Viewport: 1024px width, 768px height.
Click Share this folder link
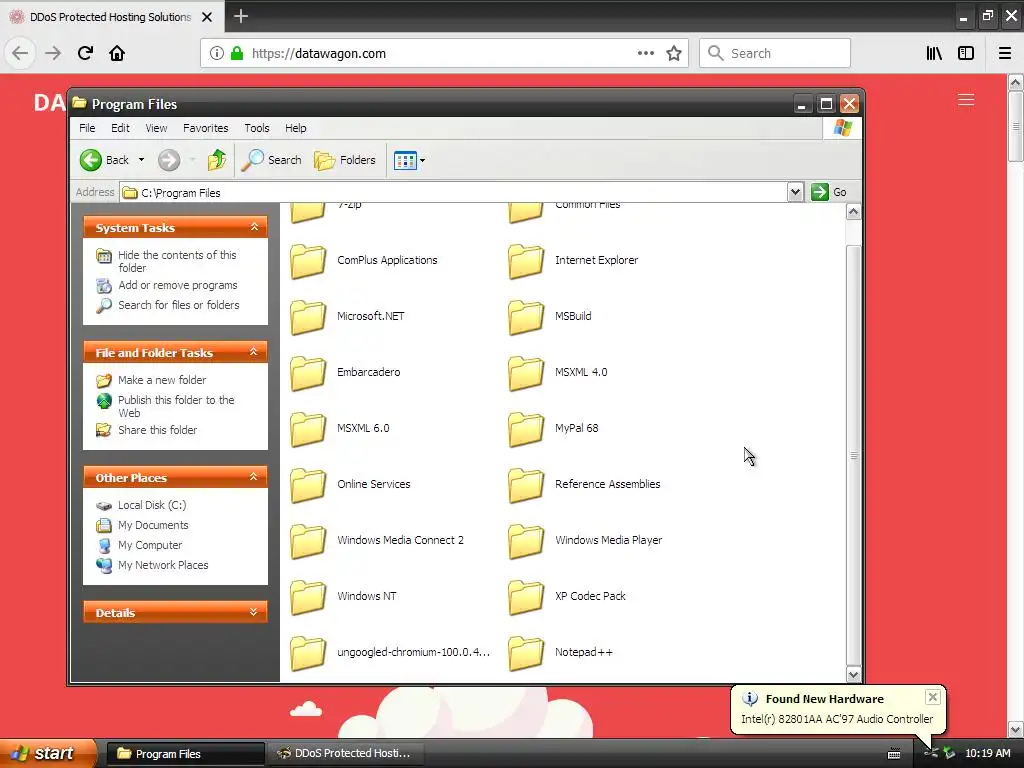click(x=157, y=430)
